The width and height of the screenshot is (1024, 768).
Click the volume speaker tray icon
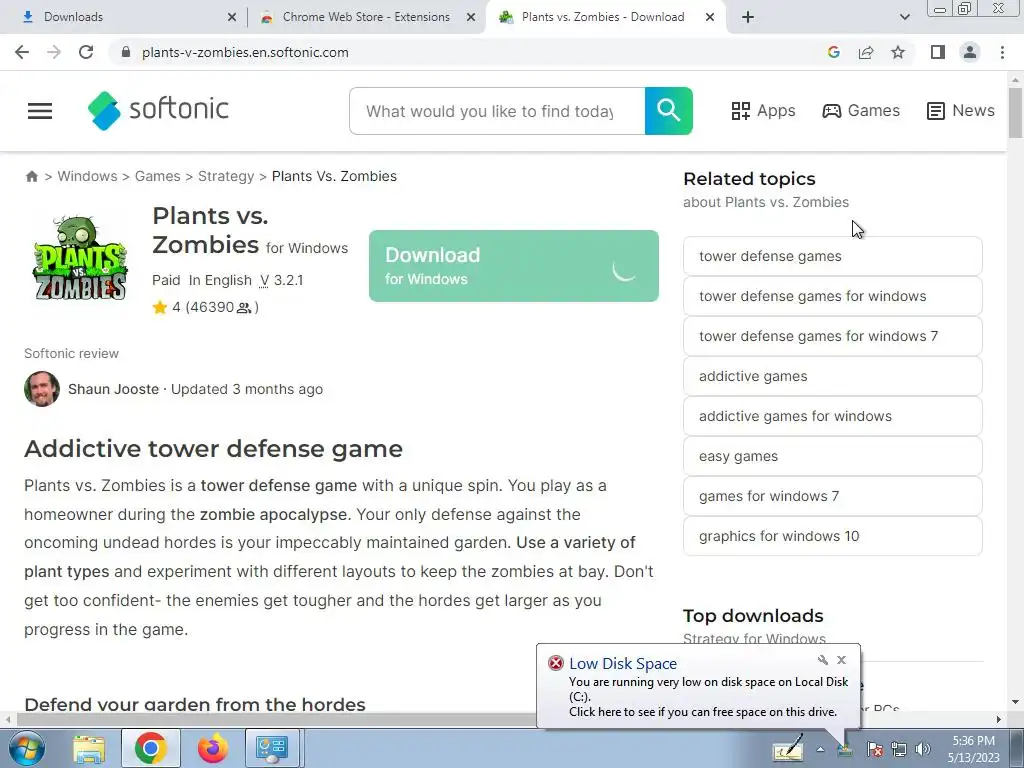[922, 749]
